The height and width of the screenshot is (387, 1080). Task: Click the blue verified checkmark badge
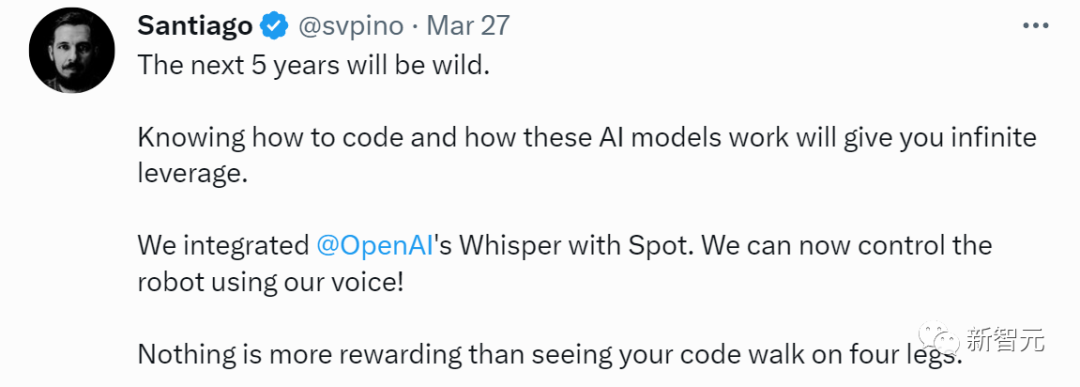[x=274, y=26]
